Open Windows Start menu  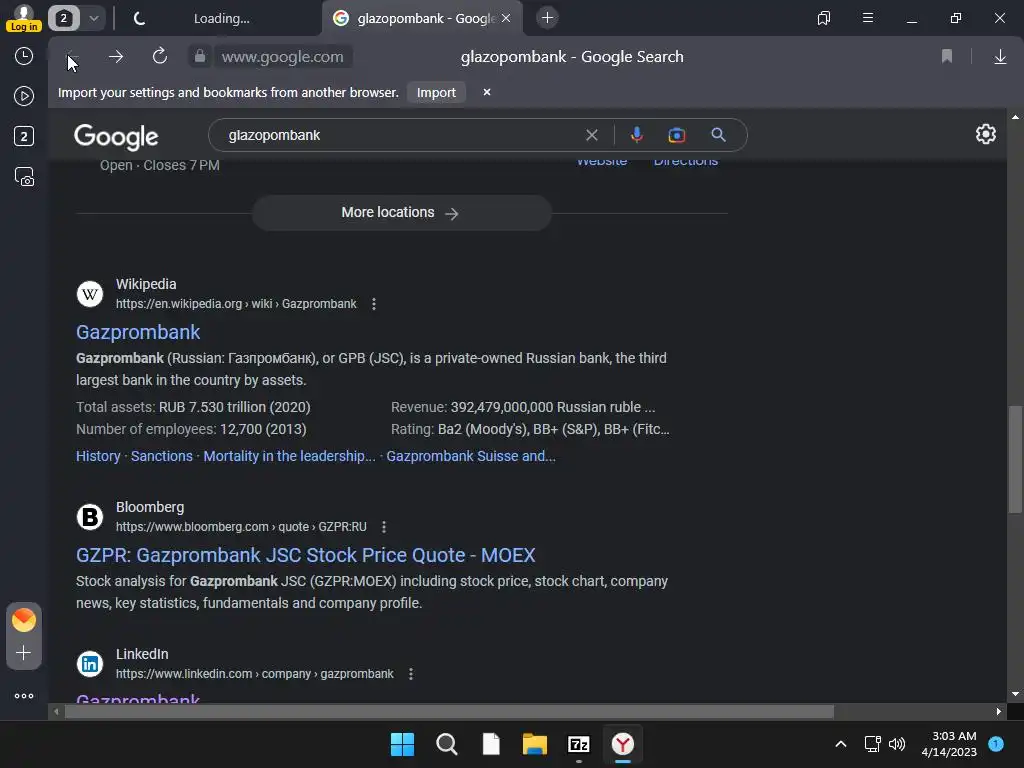[402, 744]
